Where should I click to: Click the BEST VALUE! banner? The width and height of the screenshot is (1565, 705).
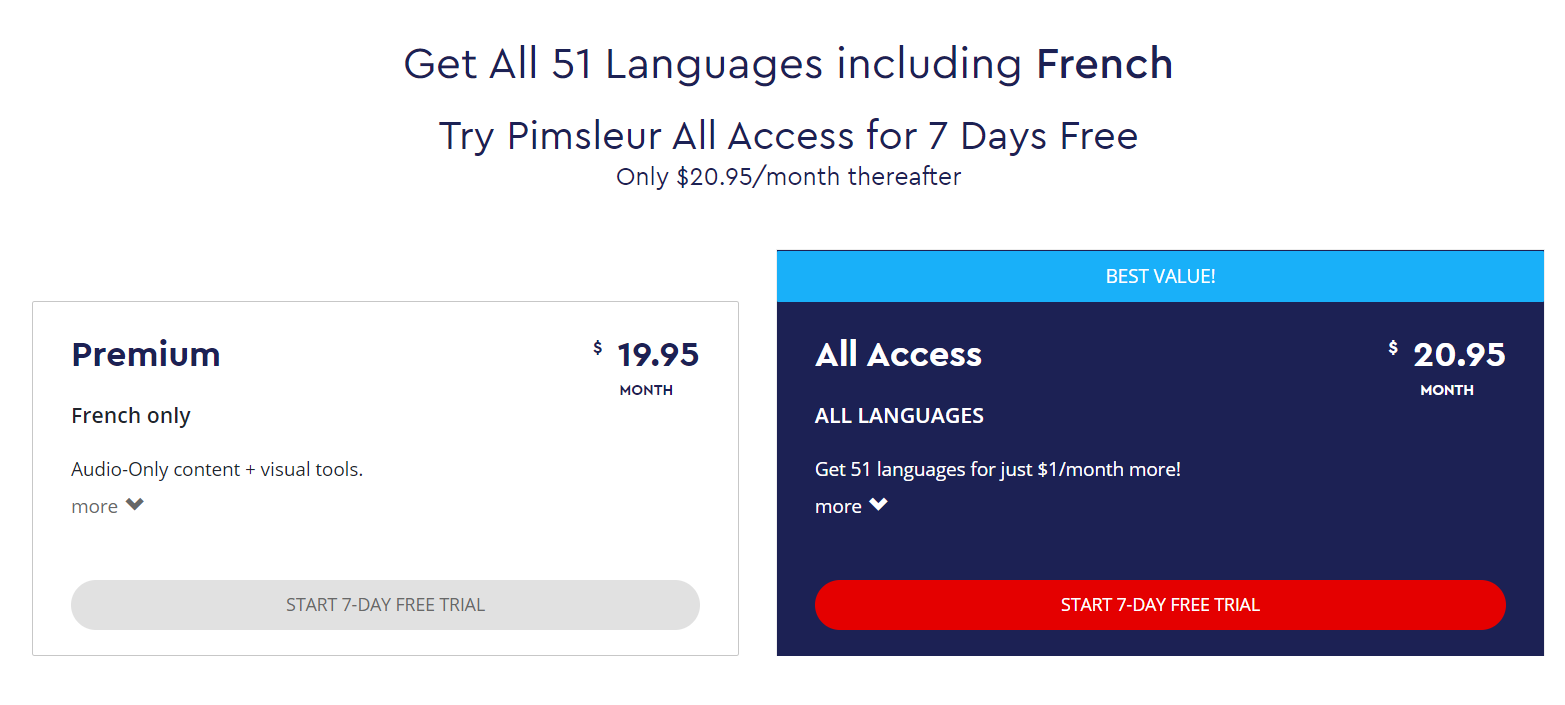[x=1160, y=276]
